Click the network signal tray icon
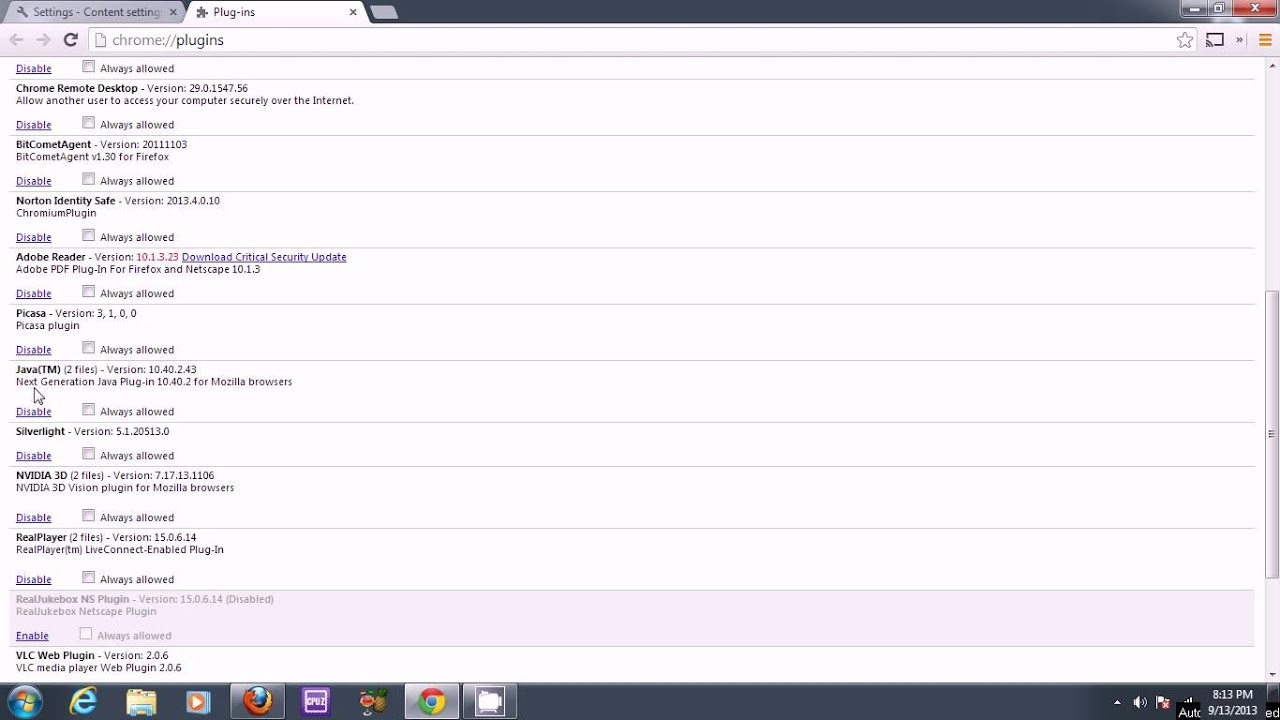 click(1188, 702)
